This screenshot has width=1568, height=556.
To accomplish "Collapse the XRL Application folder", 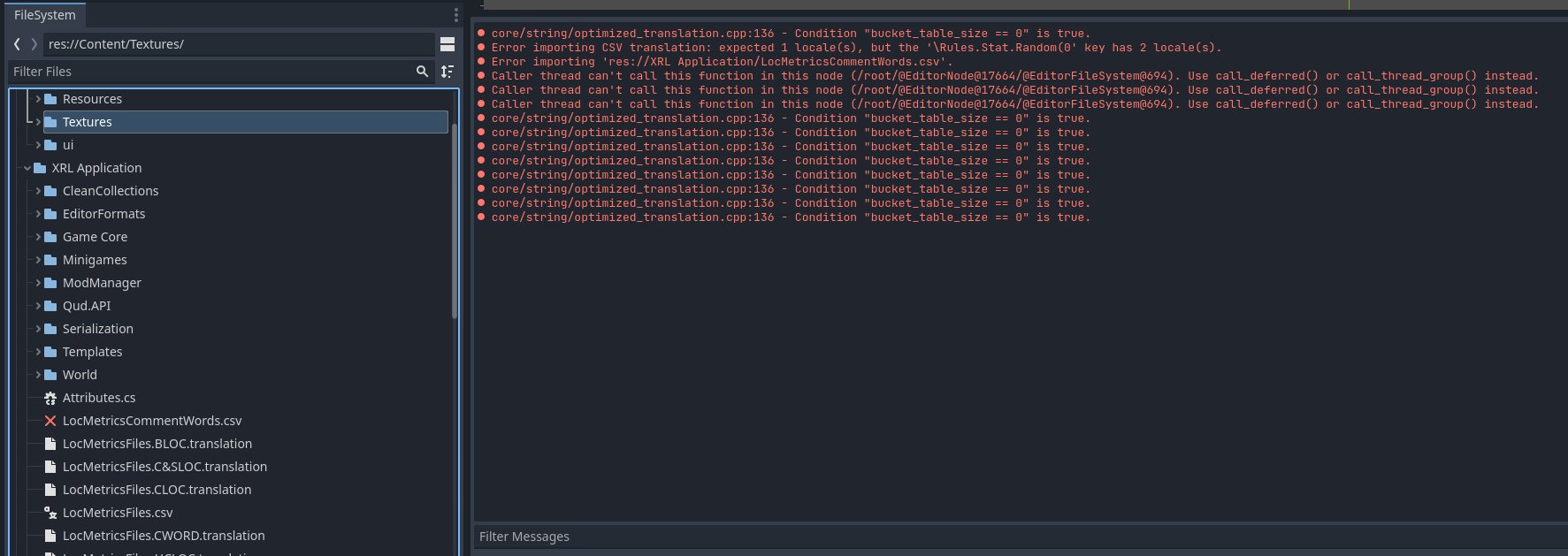I will 27,168.
